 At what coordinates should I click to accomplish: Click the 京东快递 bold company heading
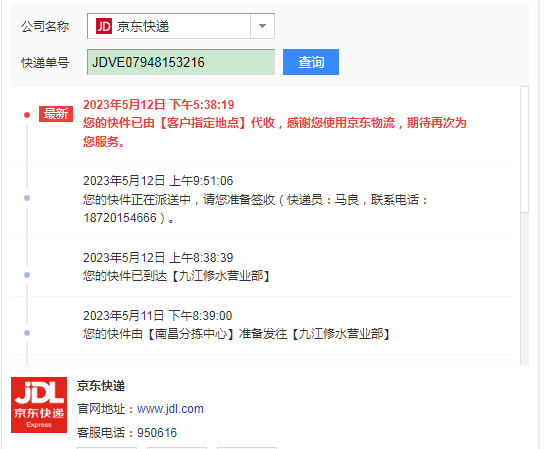101,386
